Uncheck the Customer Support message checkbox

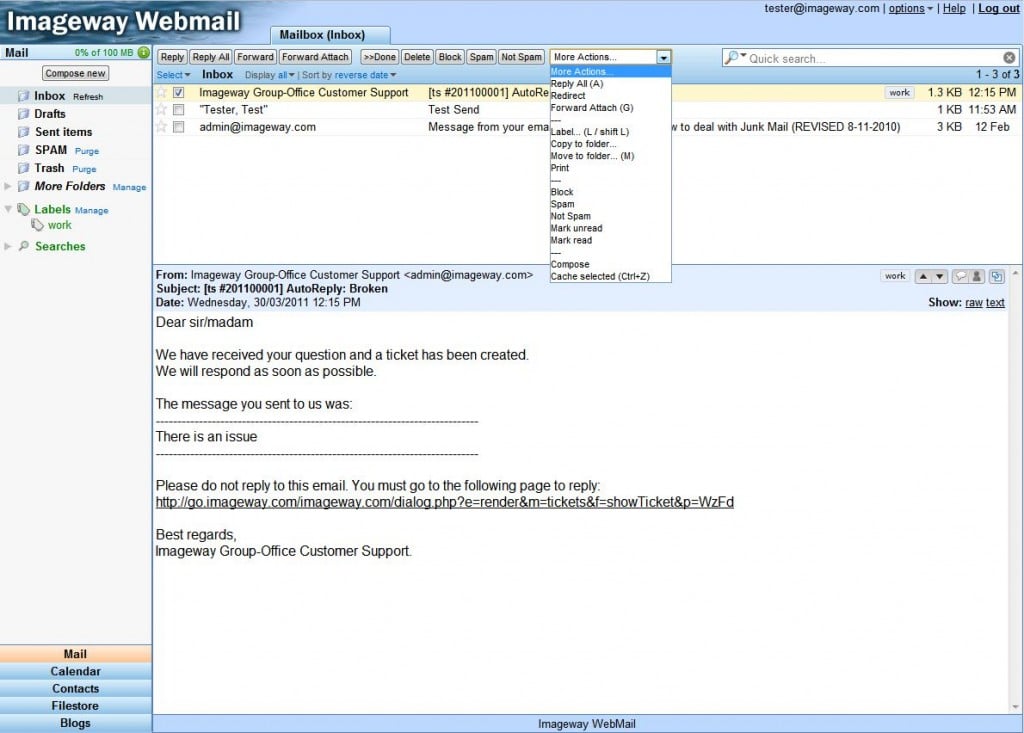[x=178, y=92]
